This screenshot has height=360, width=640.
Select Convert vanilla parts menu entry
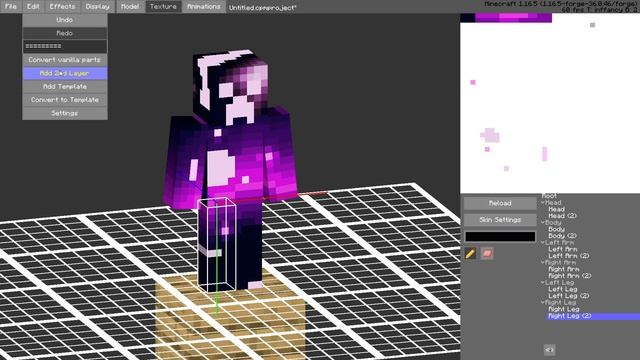(64, 60)
